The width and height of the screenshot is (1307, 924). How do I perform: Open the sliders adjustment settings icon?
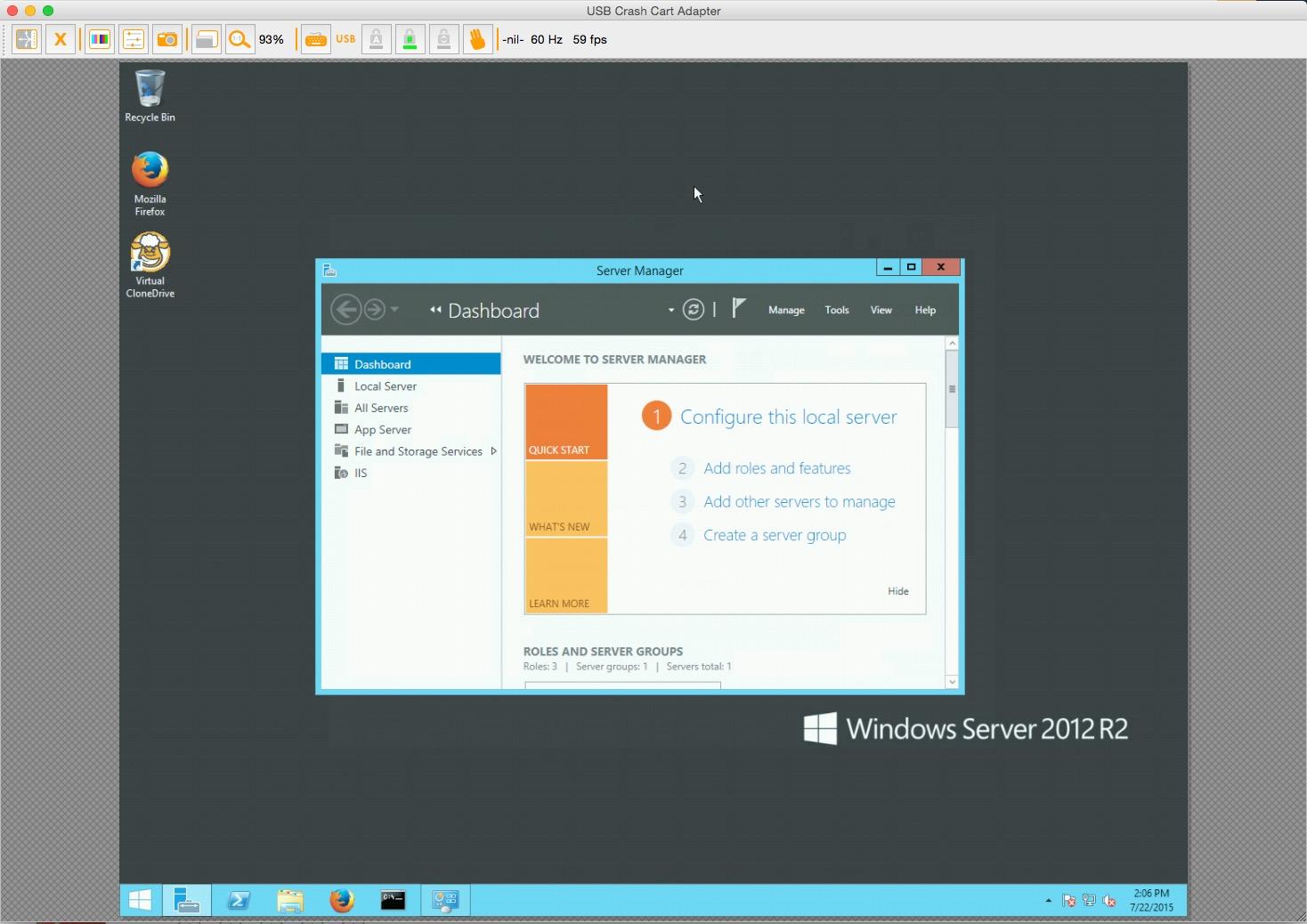pyautogui.click(x=134, y=40)
